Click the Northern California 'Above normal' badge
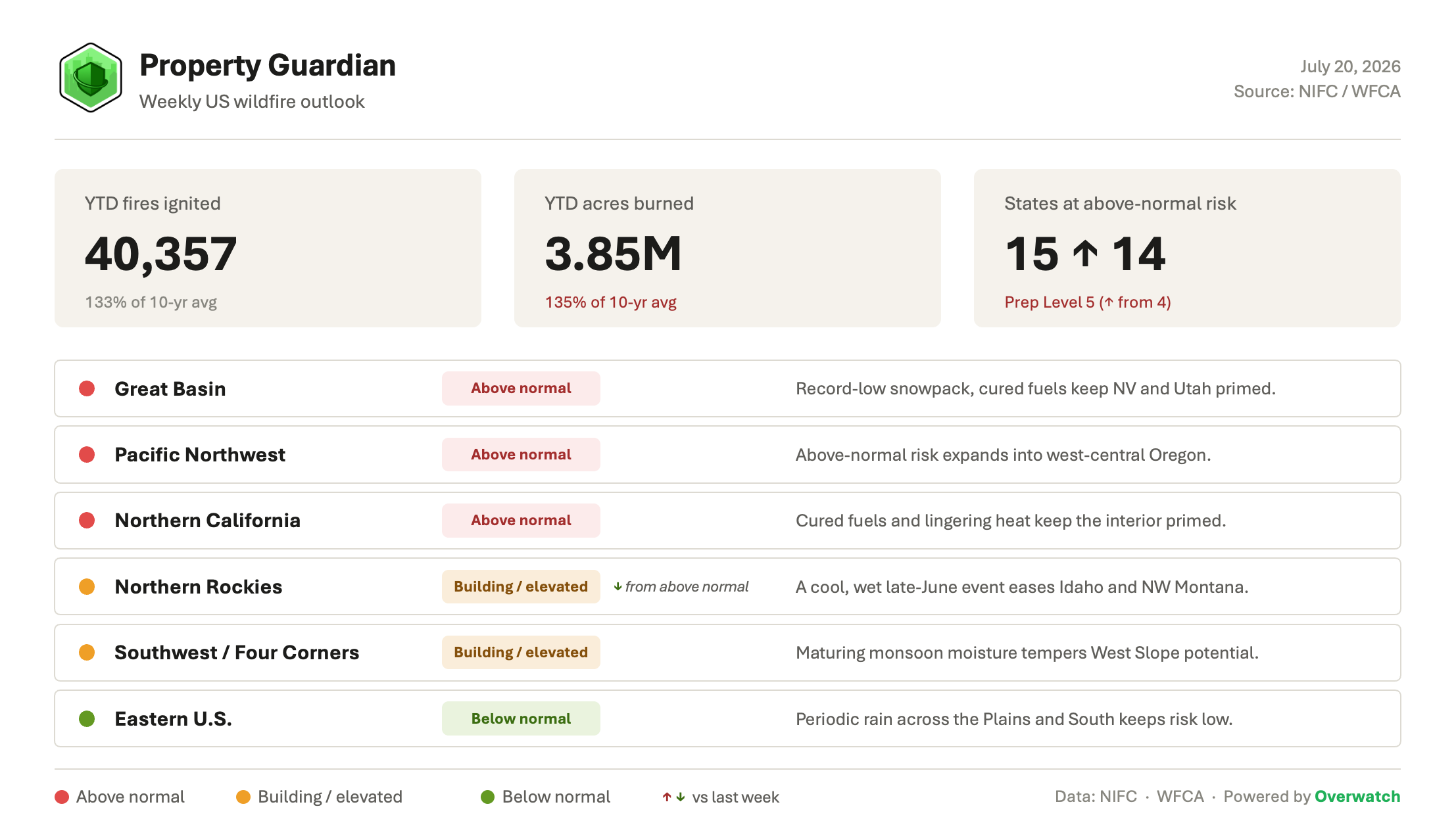 [521, 521]
